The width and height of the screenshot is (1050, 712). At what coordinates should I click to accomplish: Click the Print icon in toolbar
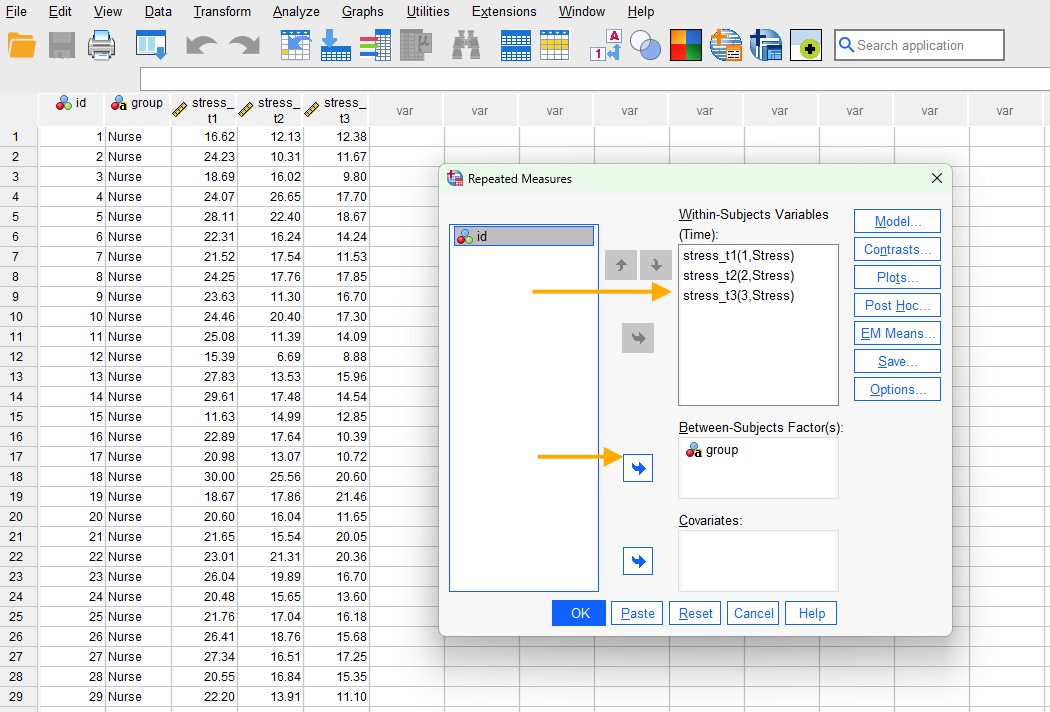102,46
